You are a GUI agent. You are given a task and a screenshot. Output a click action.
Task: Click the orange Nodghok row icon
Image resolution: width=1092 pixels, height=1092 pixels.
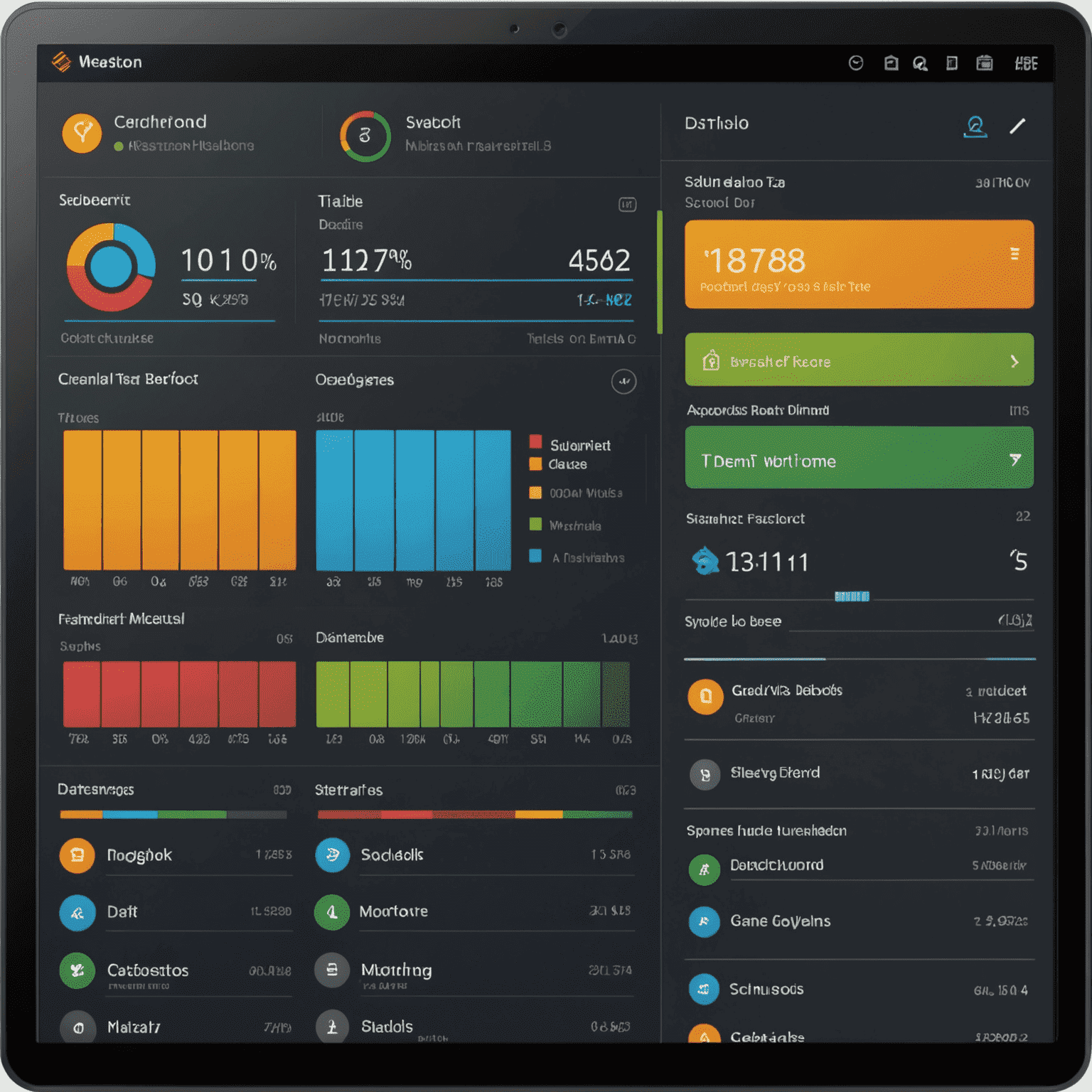[77, 855]
